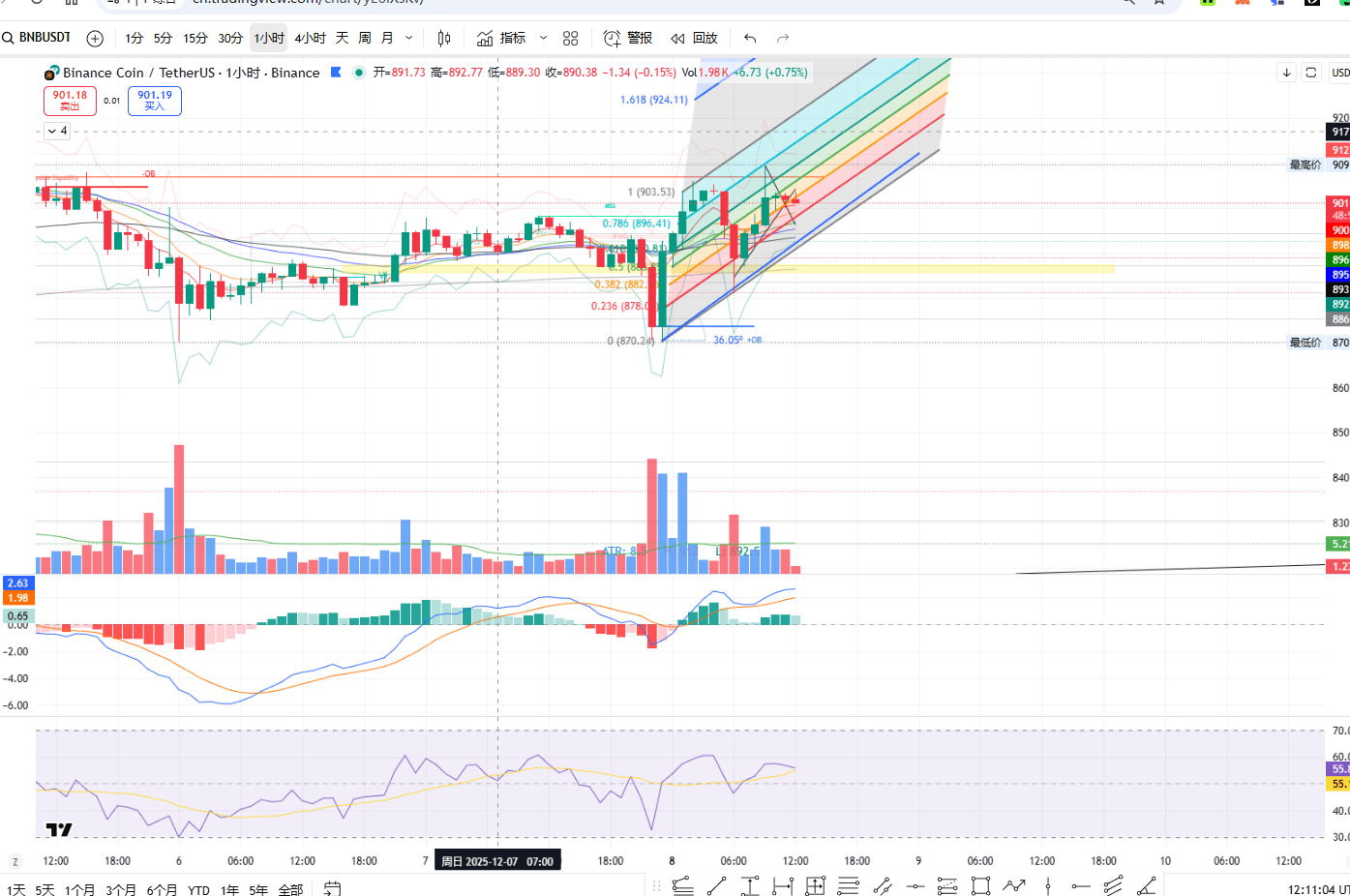Open the 指标 indicators dialog
This screenshot has height=896, width=1350.
(x=501, y=38)
